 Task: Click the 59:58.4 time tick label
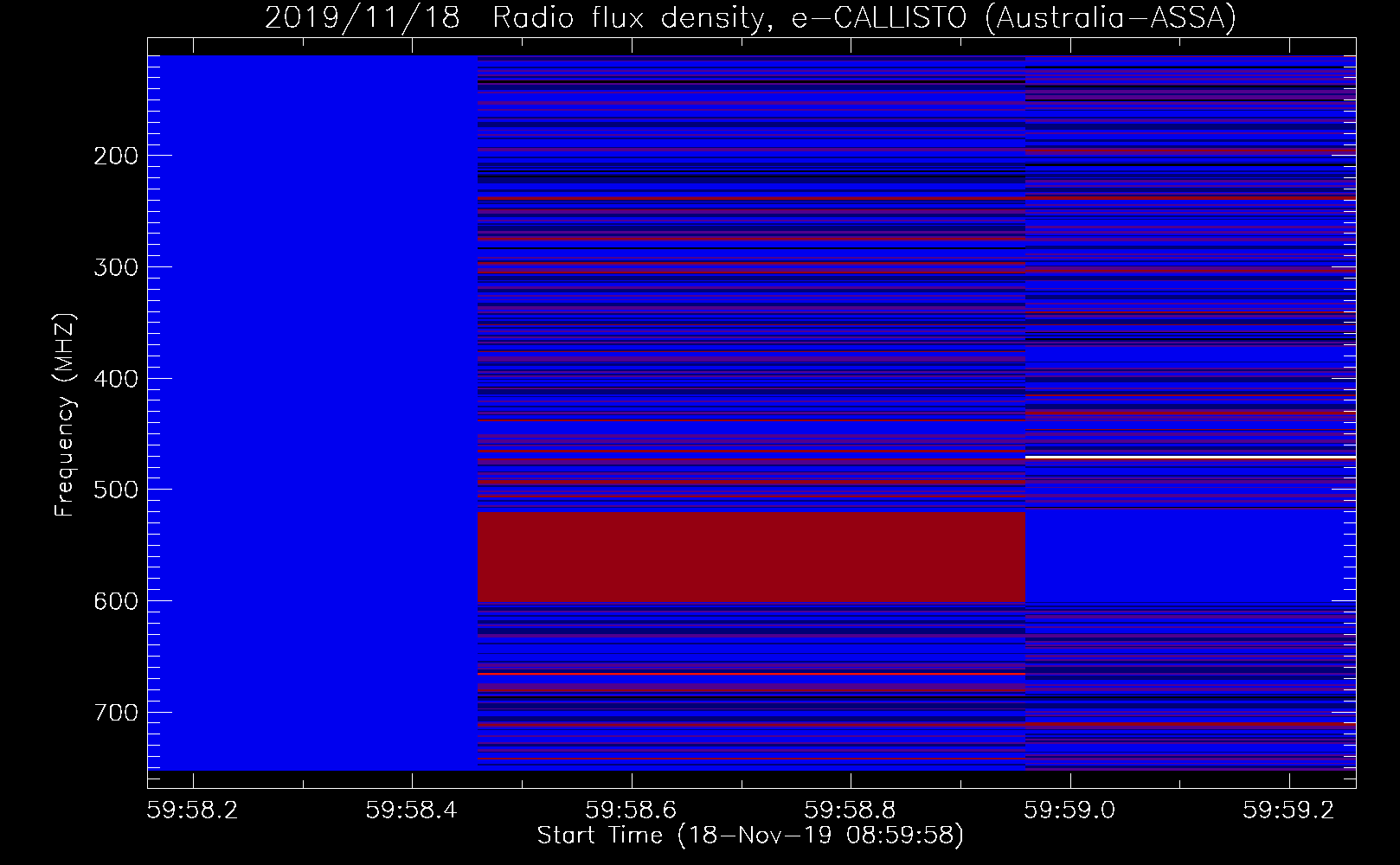coord(413,810)
